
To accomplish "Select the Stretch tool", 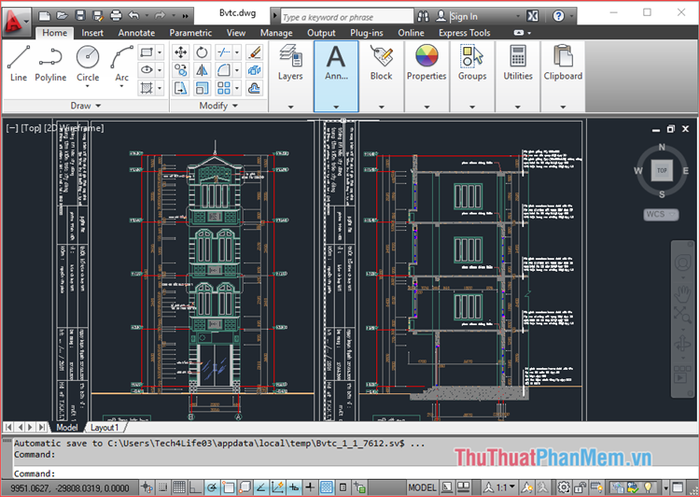I will tap(180, 88).
